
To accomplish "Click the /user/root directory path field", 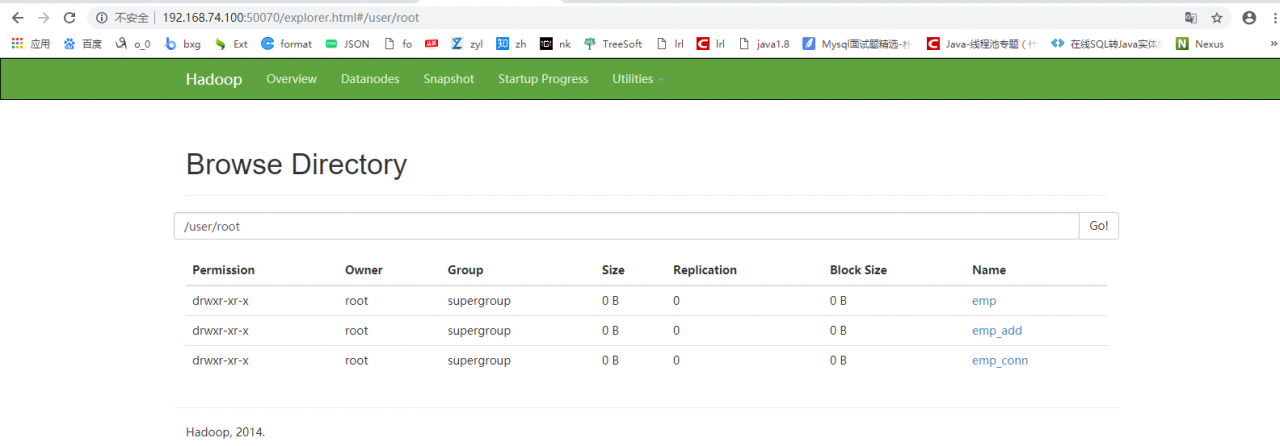I will (x=626, y=226).
